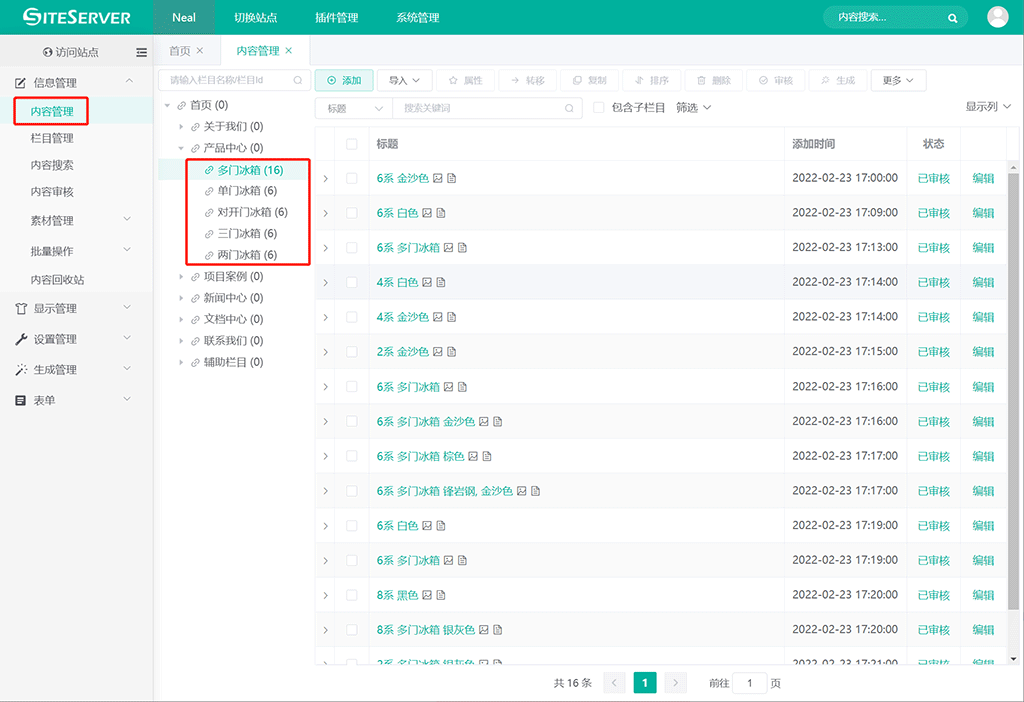Viewport: 1024px width, 702px height.
Task: Open the 导入 dropdown
Action: (x=404, y=80)
